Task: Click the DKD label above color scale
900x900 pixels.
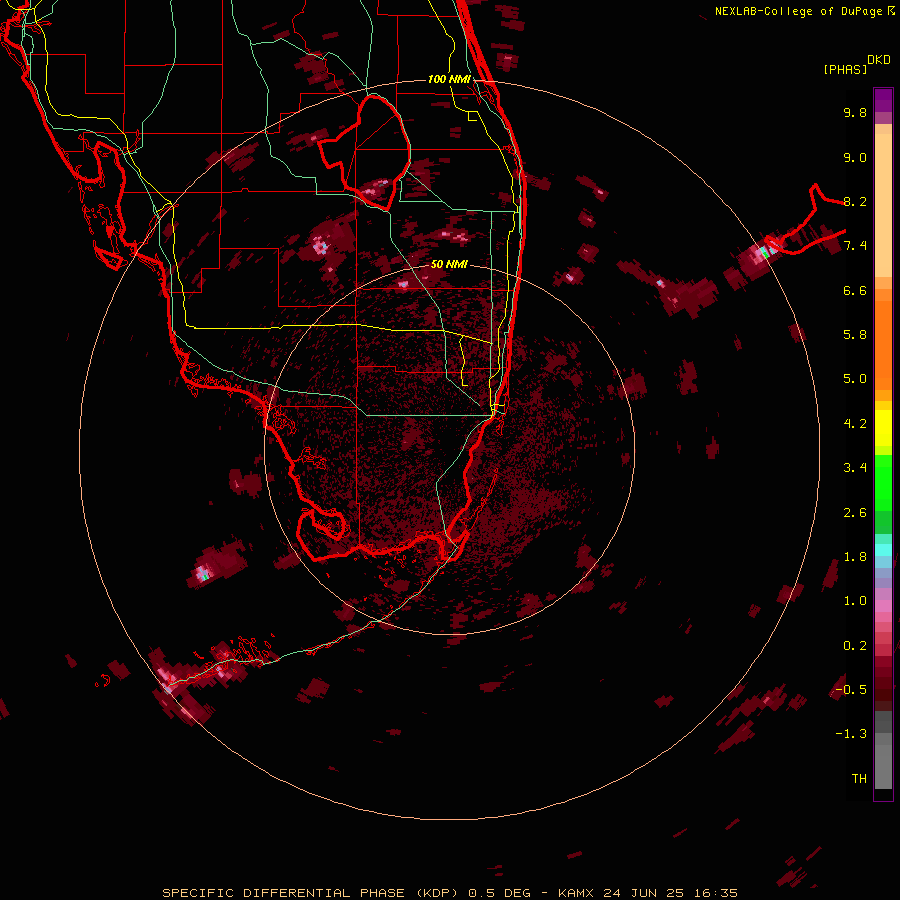Action: click(879, 60)
